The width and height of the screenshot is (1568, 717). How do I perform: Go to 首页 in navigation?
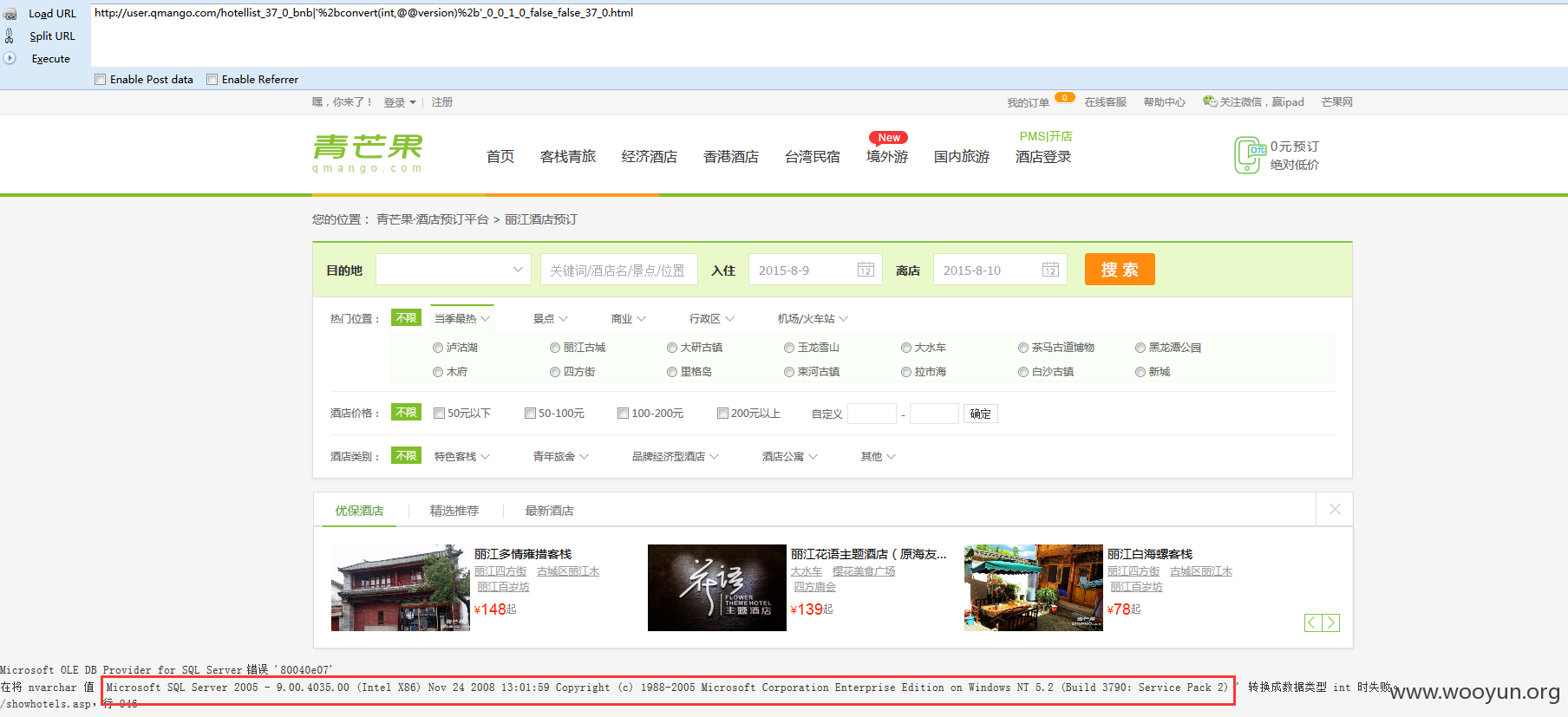click(500, 157)
